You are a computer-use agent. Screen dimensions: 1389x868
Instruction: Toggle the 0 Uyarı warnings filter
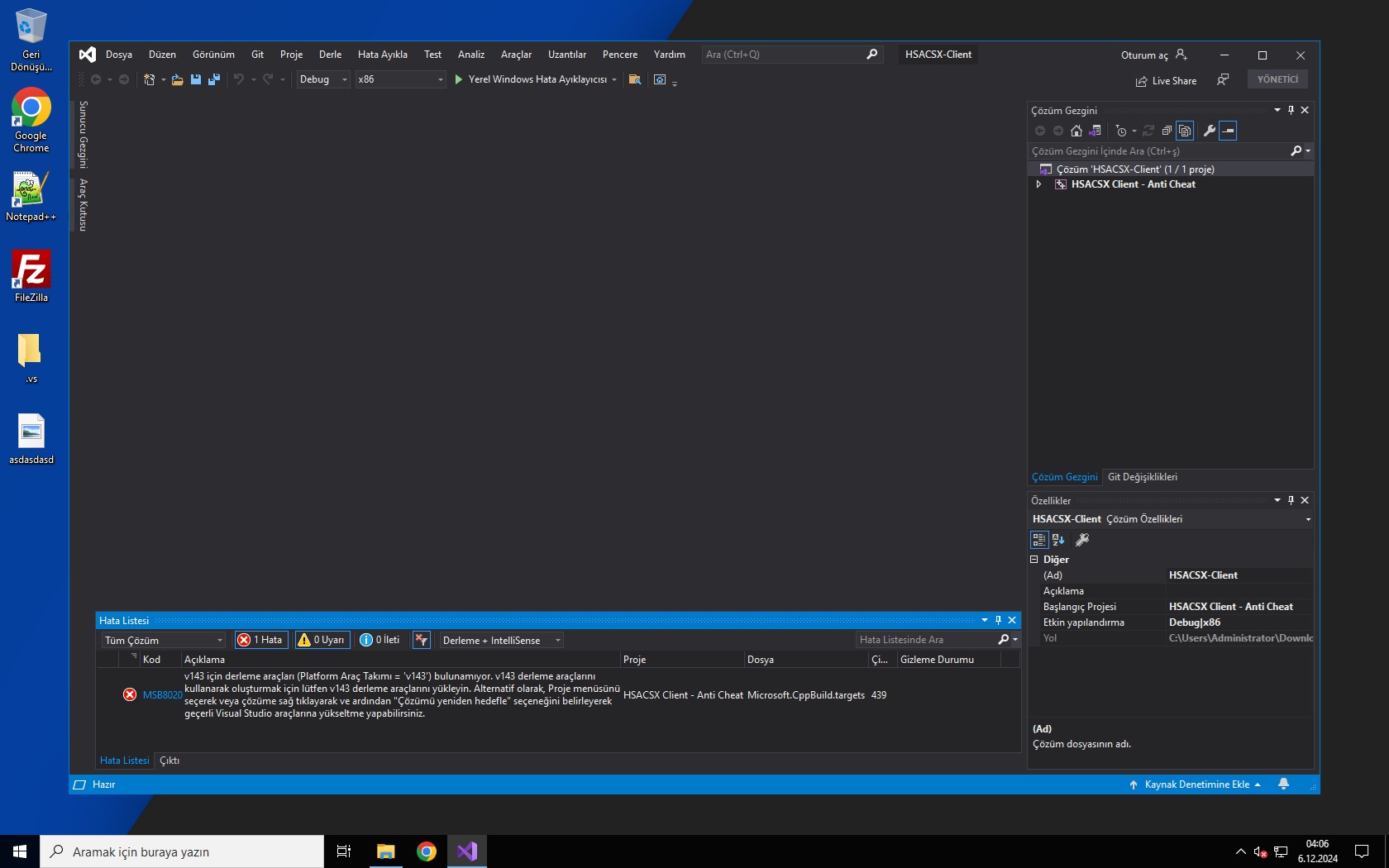[322, 640]
